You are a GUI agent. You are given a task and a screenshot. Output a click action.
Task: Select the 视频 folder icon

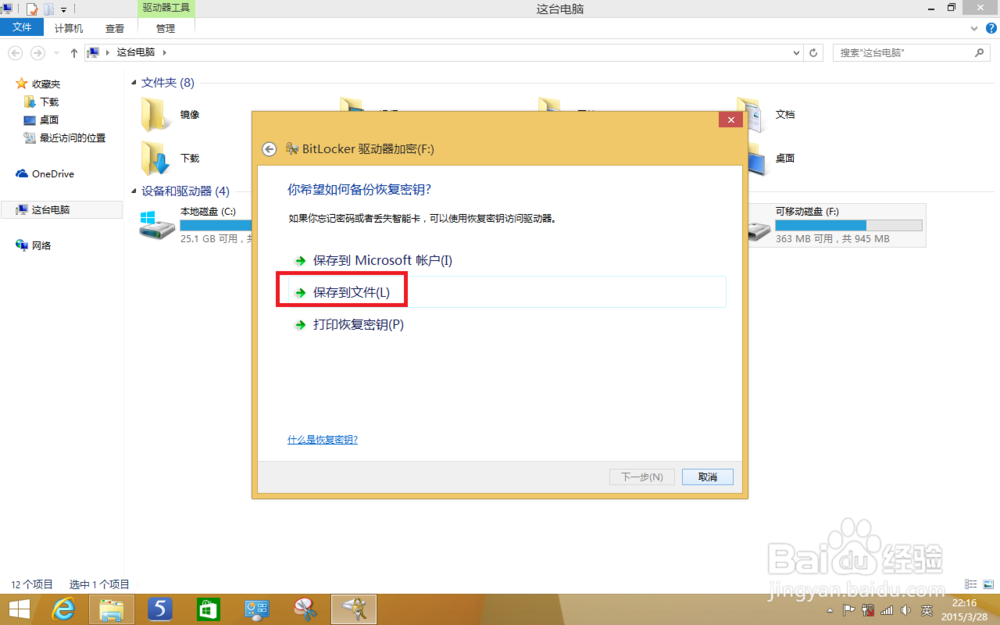coord(352,104)
